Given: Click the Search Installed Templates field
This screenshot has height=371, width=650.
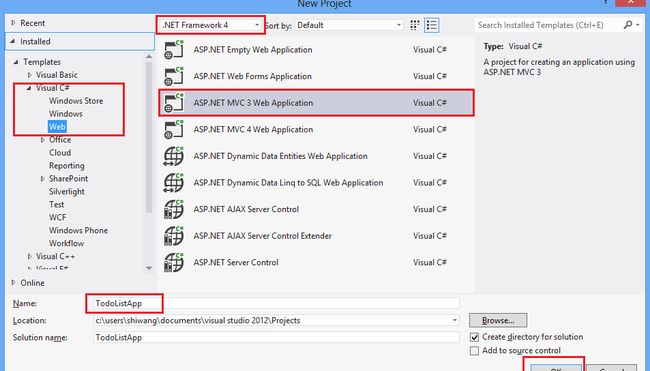Looking at the screenshot, I should point(548,25).
